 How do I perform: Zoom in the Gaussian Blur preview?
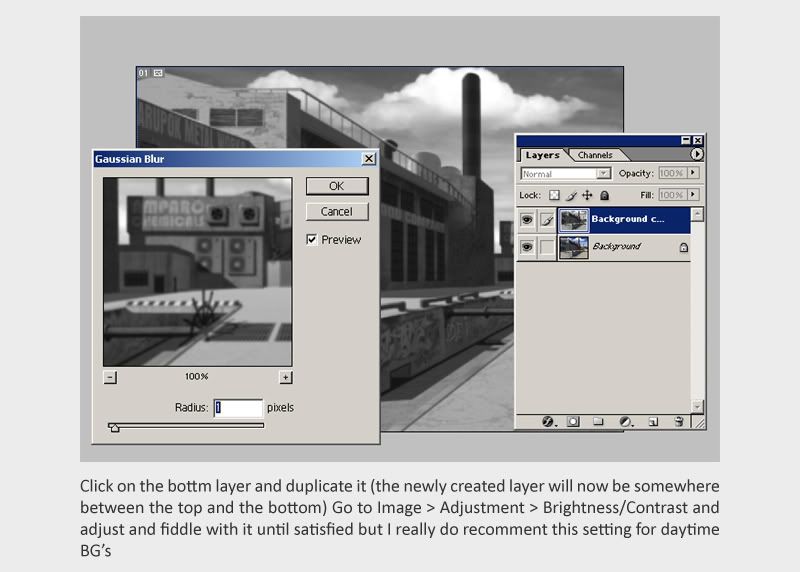(286, 377)
